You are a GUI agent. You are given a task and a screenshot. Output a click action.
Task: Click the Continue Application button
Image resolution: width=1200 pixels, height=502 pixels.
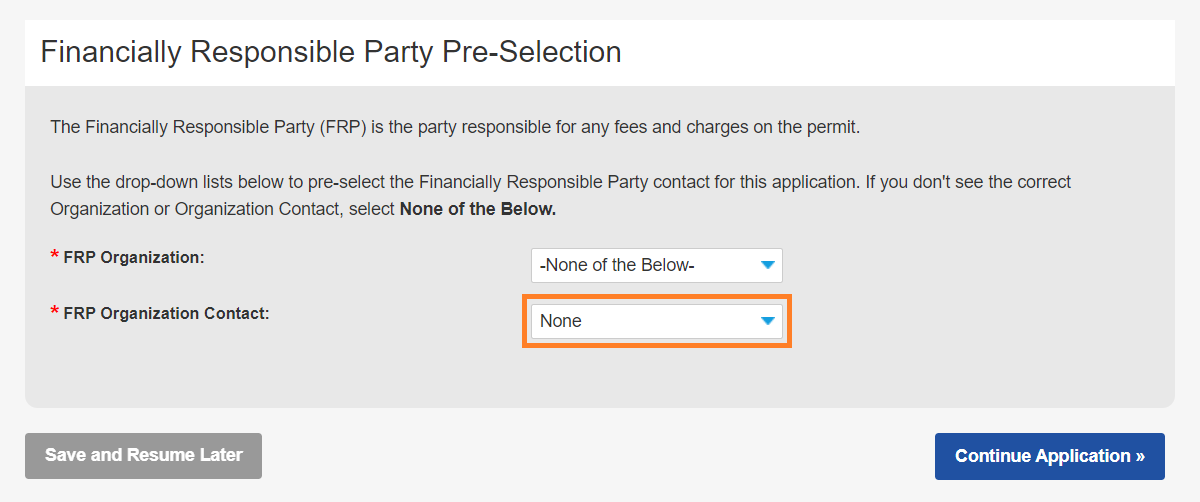coord(1049,456)
